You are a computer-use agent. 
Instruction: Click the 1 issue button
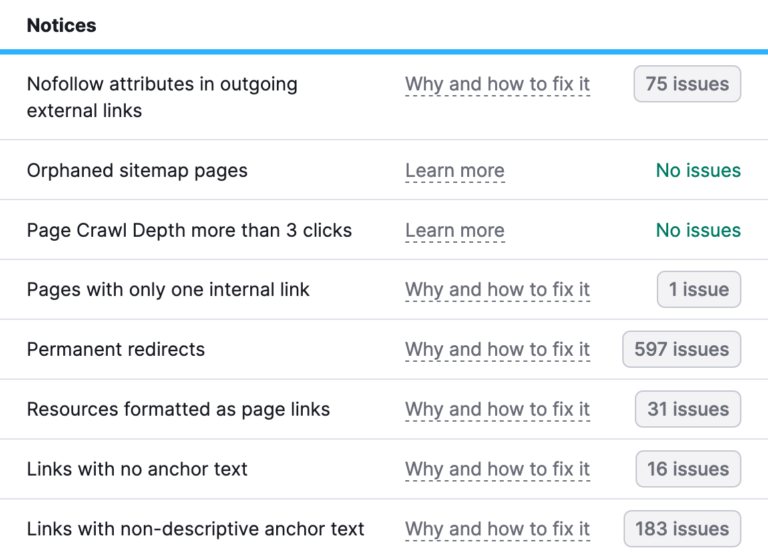[698, 289]
